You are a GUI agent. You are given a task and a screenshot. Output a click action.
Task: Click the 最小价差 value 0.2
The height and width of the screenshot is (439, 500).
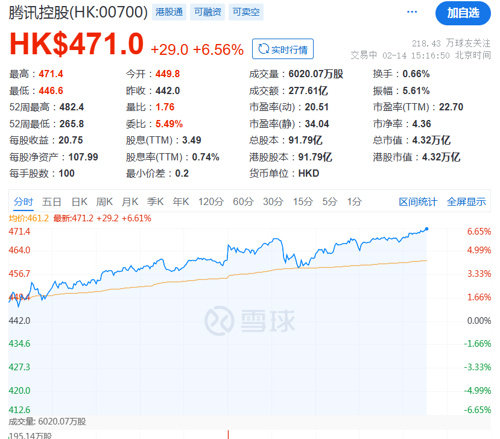pos(182,173)
